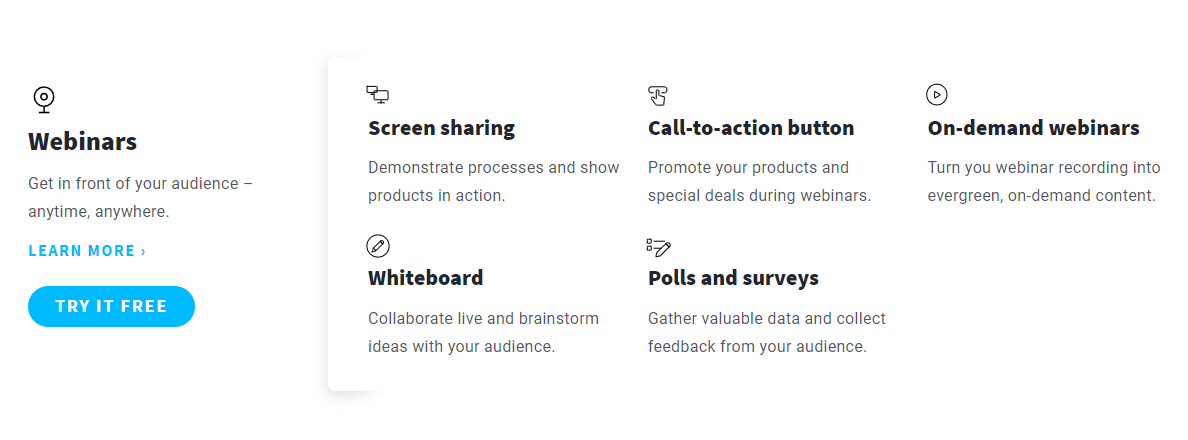Click the arrow chevron after LEARN MORE
1188x440 pixels.
[x=143, y=251]
